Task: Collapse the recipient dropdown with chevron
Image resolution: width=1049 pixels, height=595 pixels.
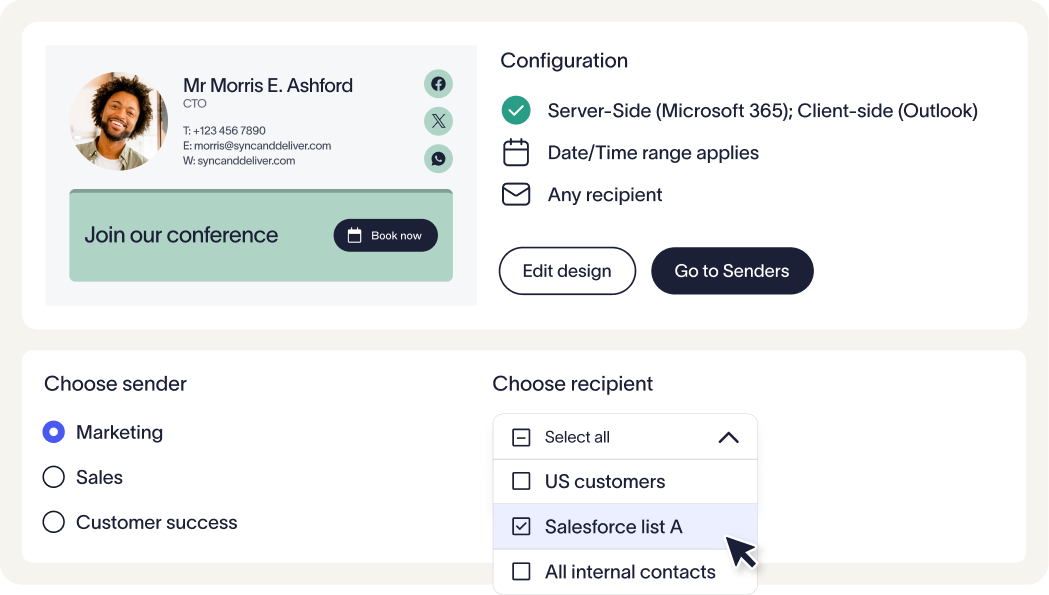Action: [x=728, y=437]
